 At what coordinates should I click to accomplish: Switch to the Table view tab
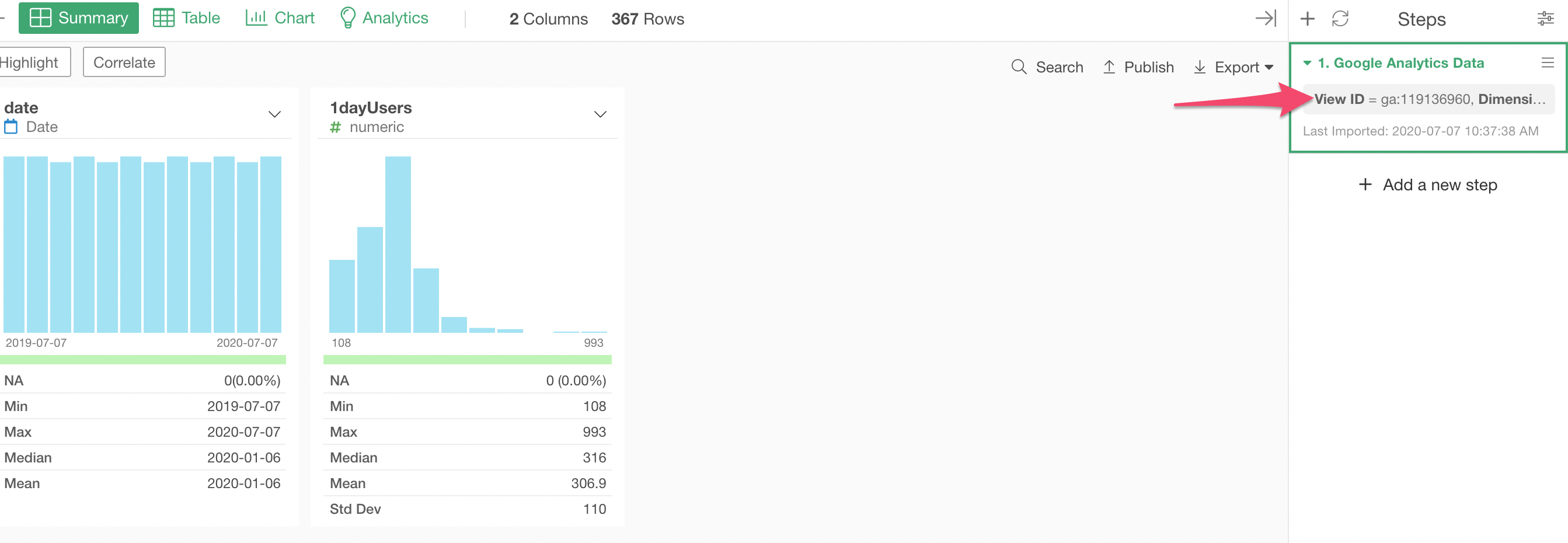[x=186, y=18]
